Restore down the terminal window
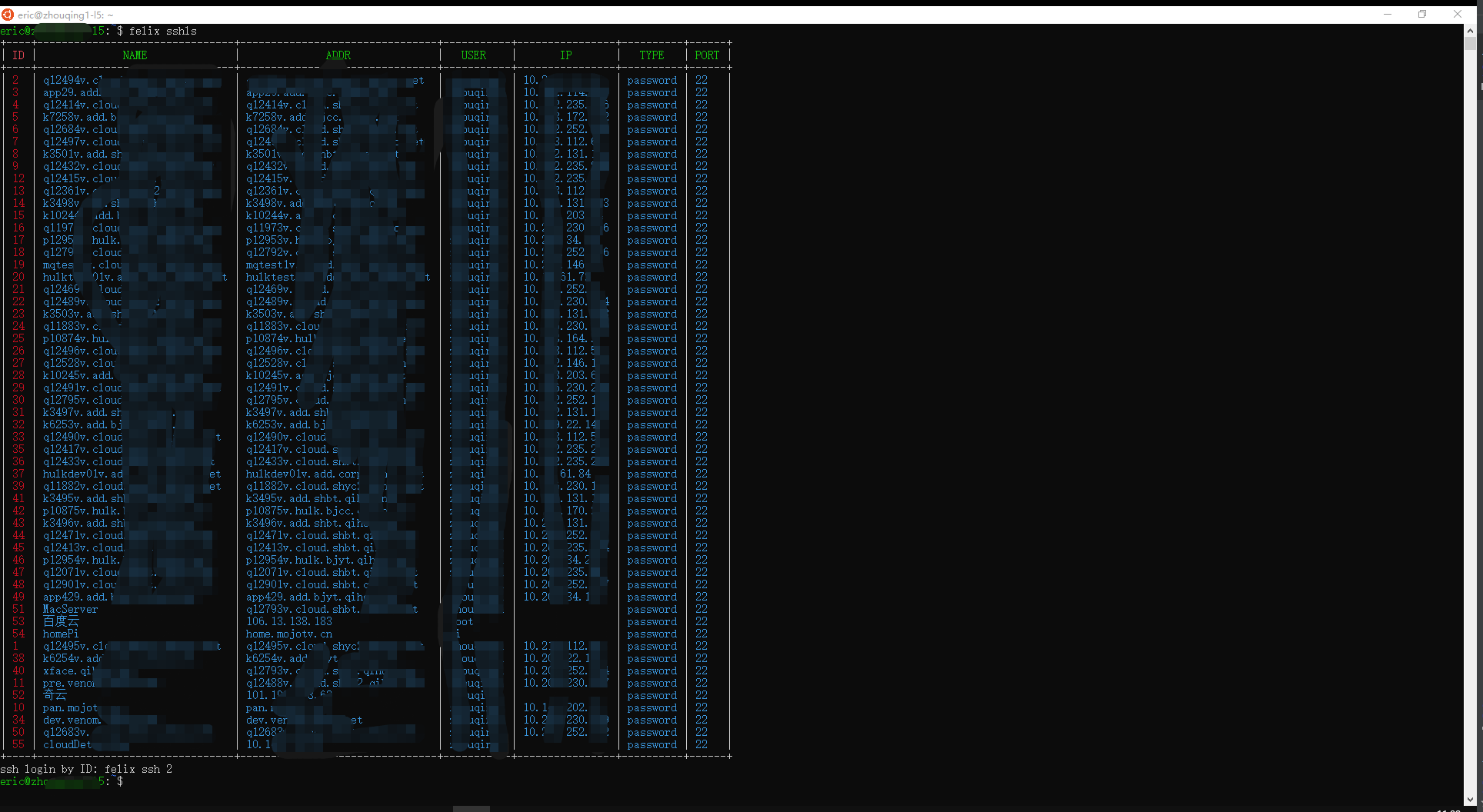The height and width of the screenshot is (812, 1483). pyautogui.click(x=1422, y=15)
